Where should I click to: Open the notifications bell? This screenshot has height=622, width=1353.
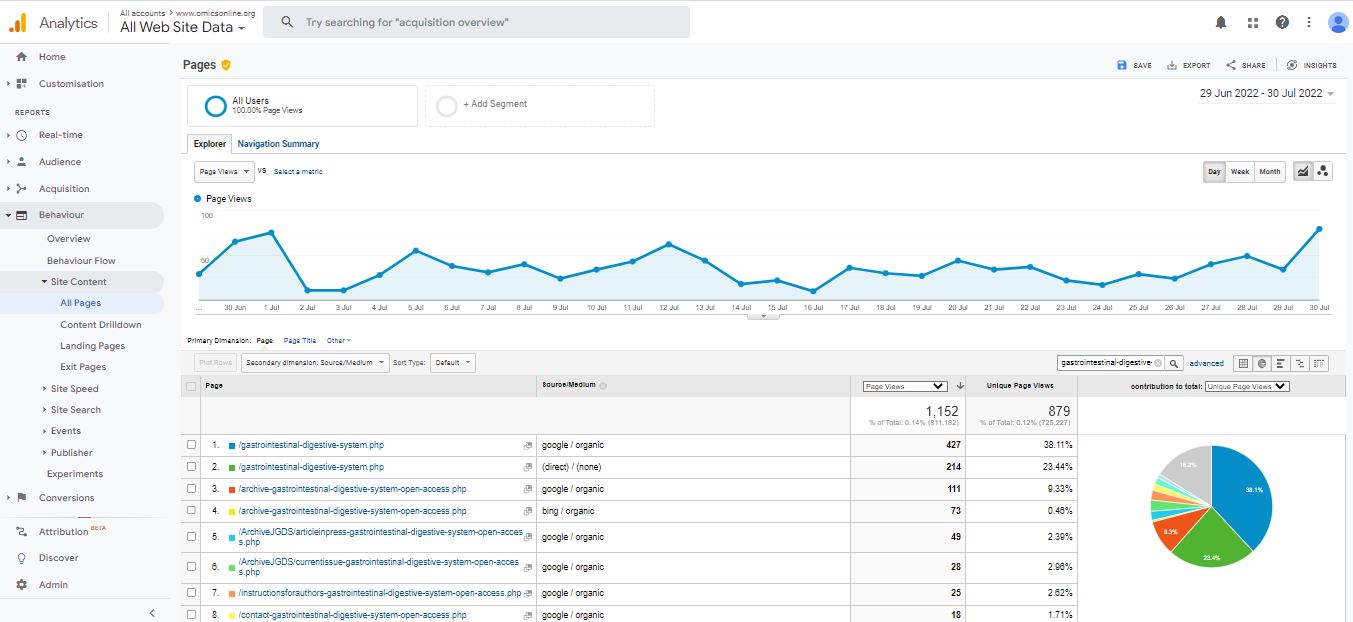1221,22
